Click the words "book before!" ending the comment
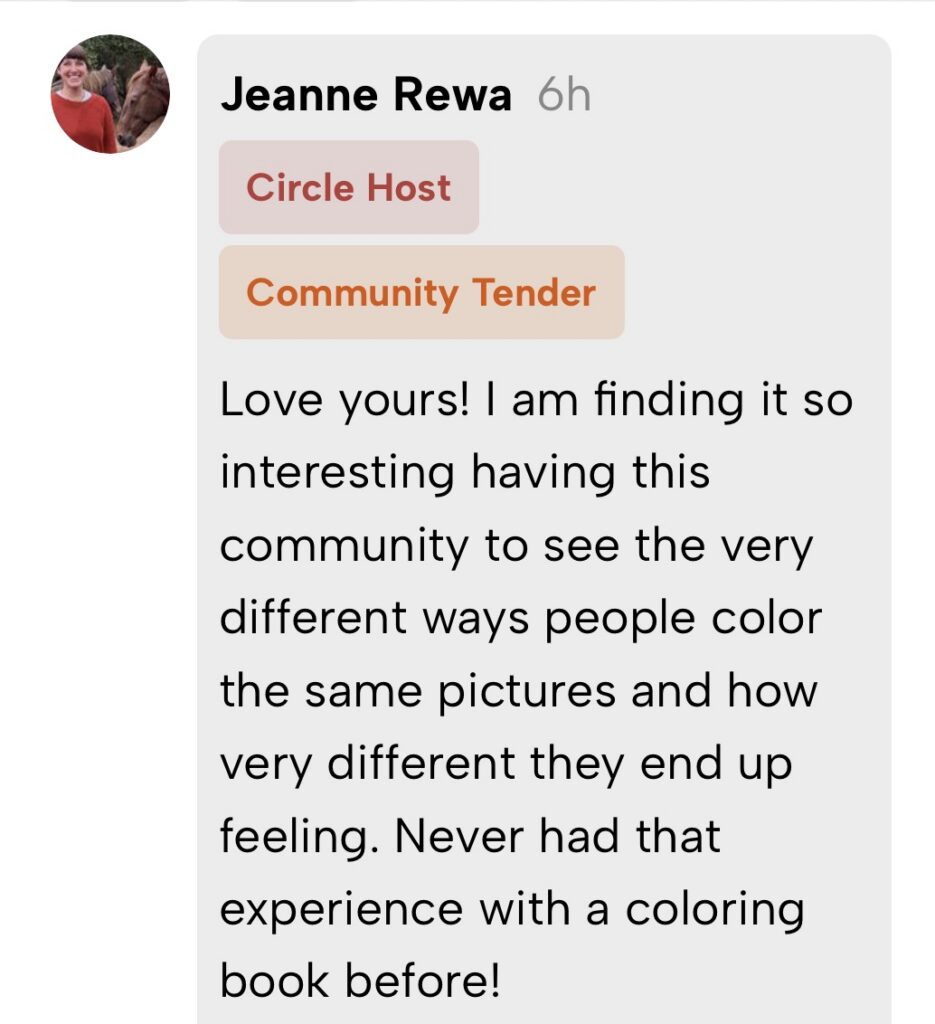 (359, 981)
